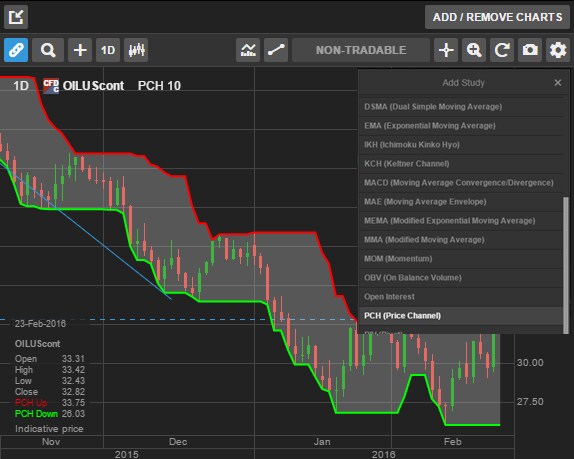574x459 pixels.
Task: Click the zoom-in magnifier icon
Action: pyautogui.click(x=474, y=50)
